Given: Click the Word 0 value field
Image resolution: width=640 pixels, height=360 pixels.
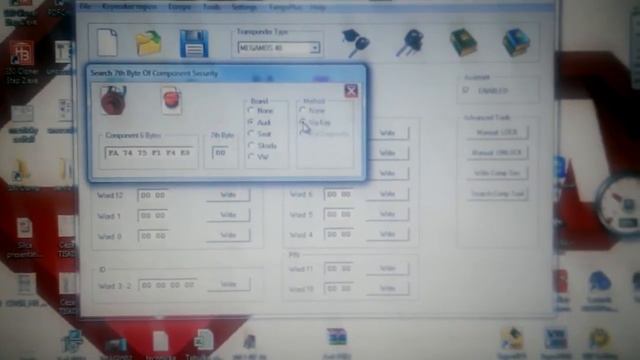Looking at the screenshot, I should [153, 236].
